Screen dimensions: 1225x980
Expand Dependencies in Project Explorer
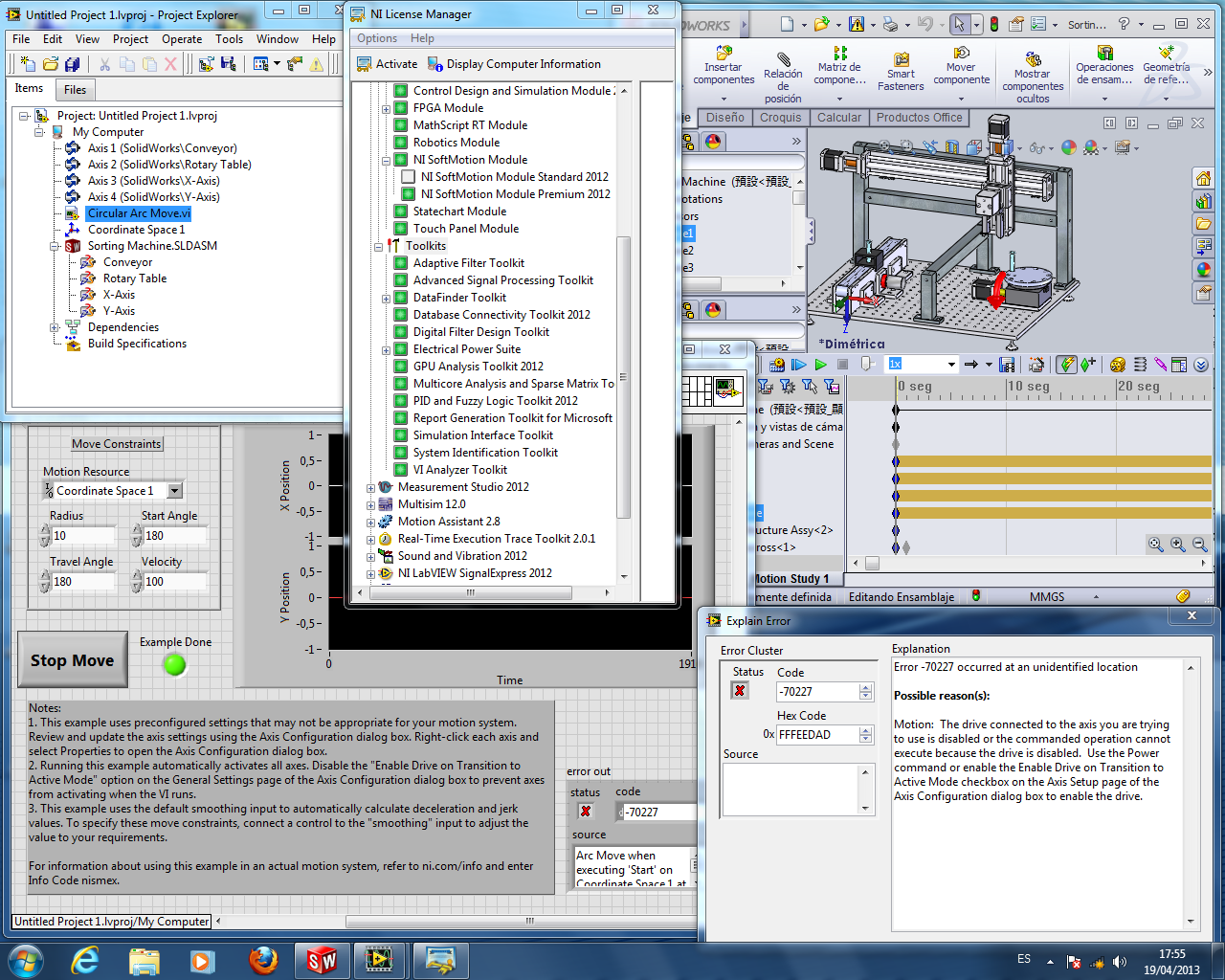tap(55, 327)
